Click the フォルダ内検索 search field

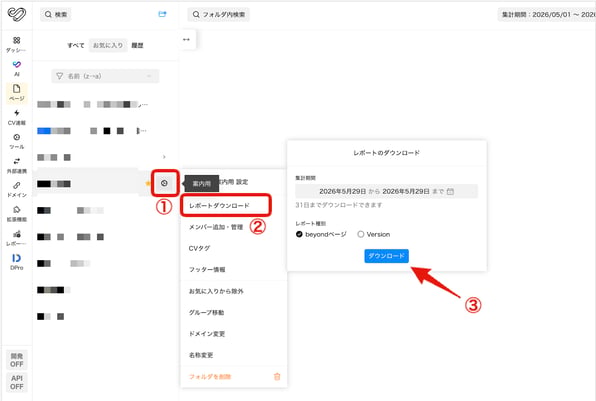point(219,14)
